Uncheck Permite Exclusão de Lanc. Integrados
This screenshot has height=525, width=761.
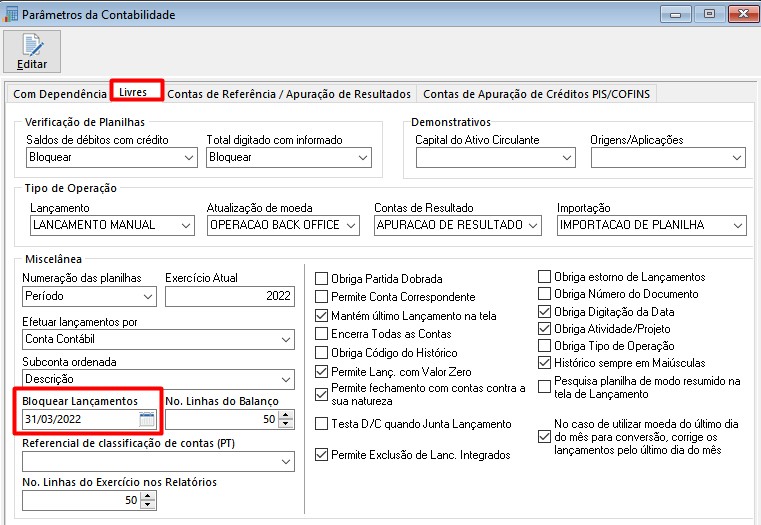(321, 455)
